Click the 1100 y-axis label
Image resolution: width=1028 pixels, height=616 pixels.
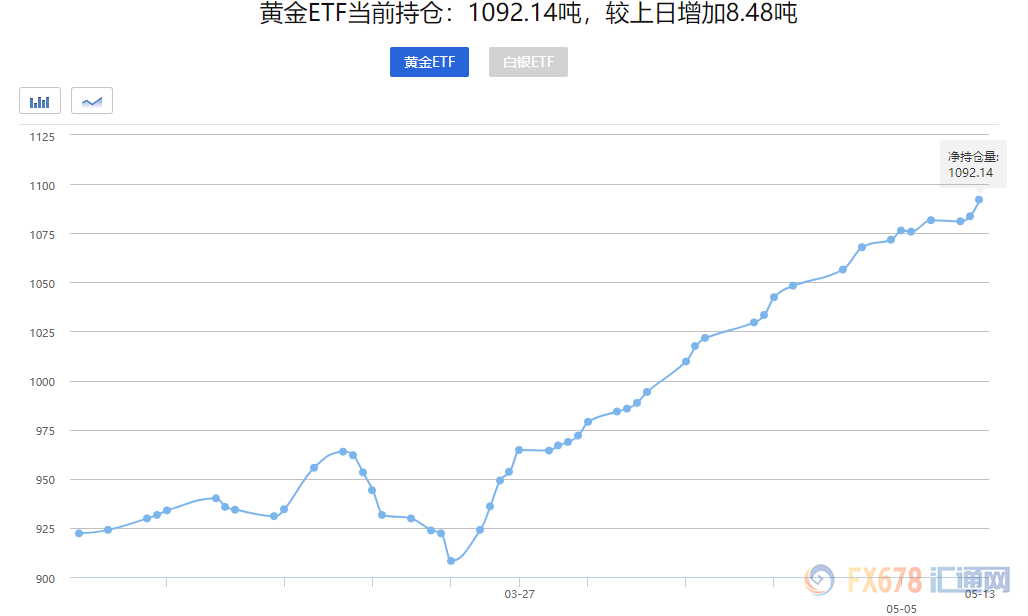click(42, 186)
